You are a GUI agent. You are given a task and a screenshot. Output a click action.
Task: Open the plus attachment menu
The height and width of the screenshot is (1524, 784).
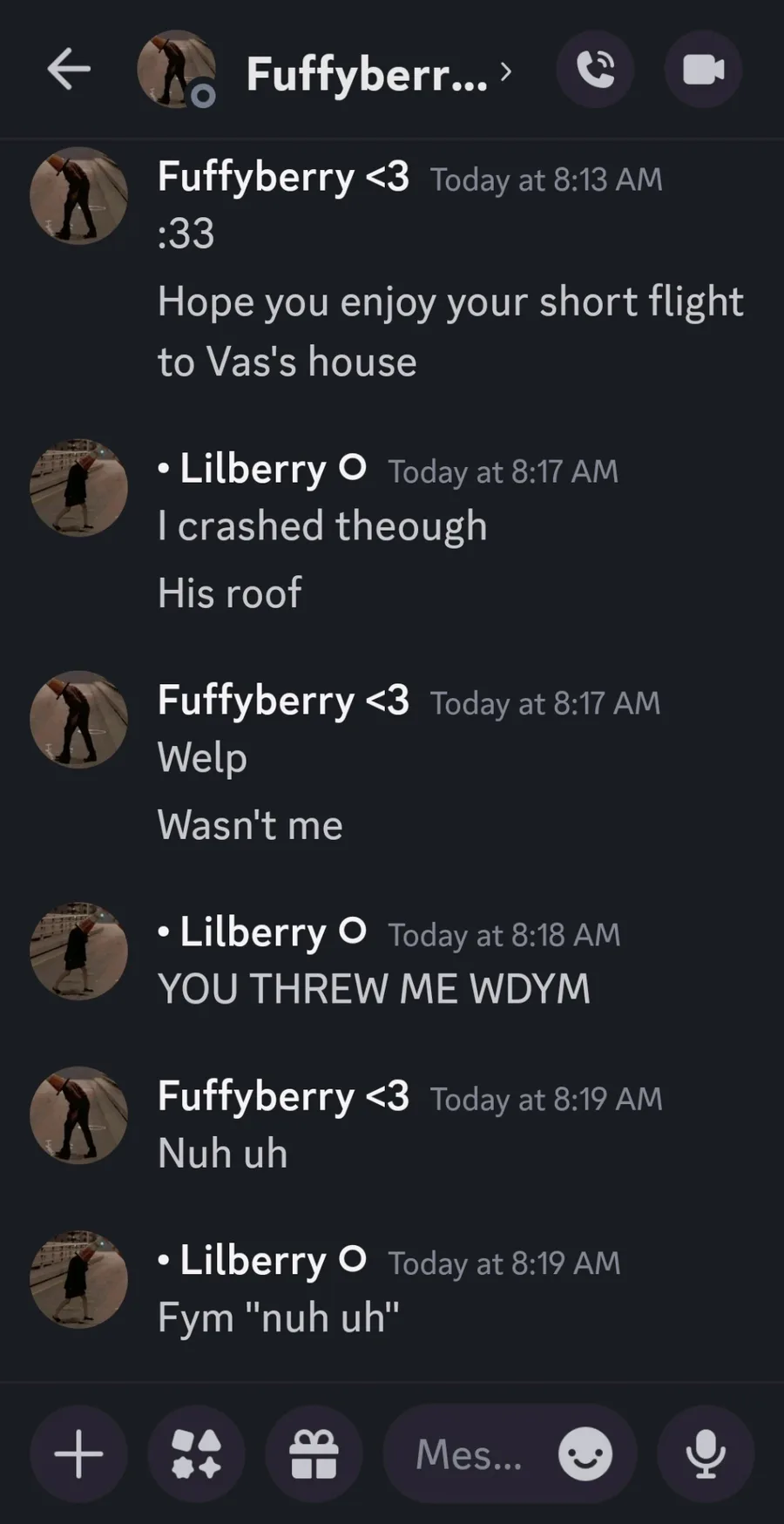[78, 1453]
